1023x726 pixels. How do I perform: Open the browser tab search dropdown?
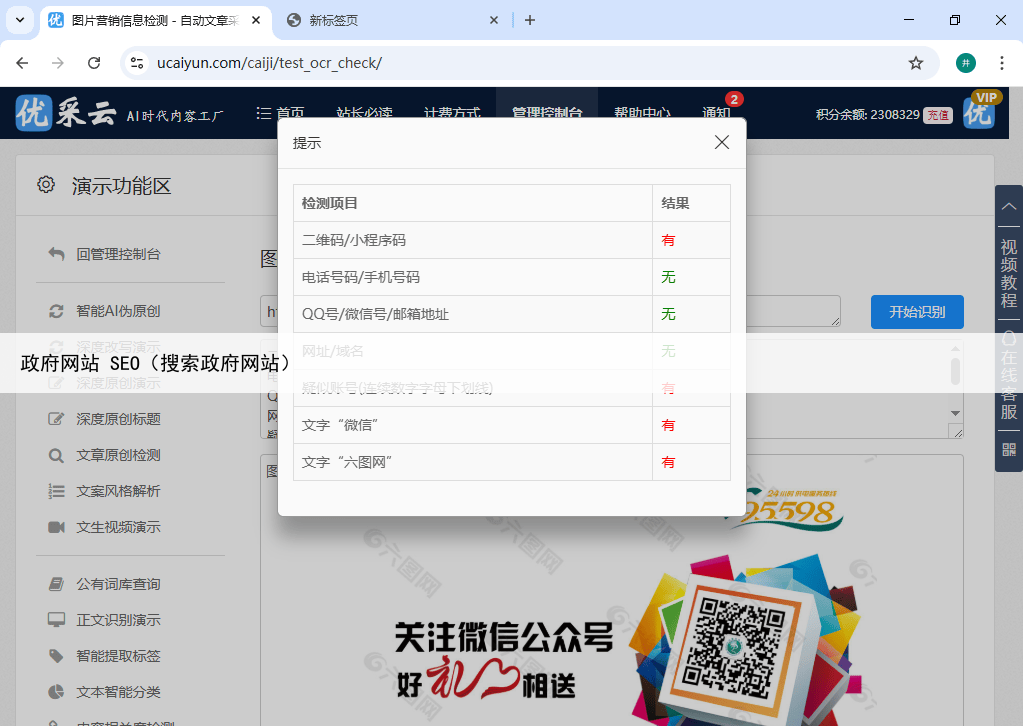click(x=19, y=20)
